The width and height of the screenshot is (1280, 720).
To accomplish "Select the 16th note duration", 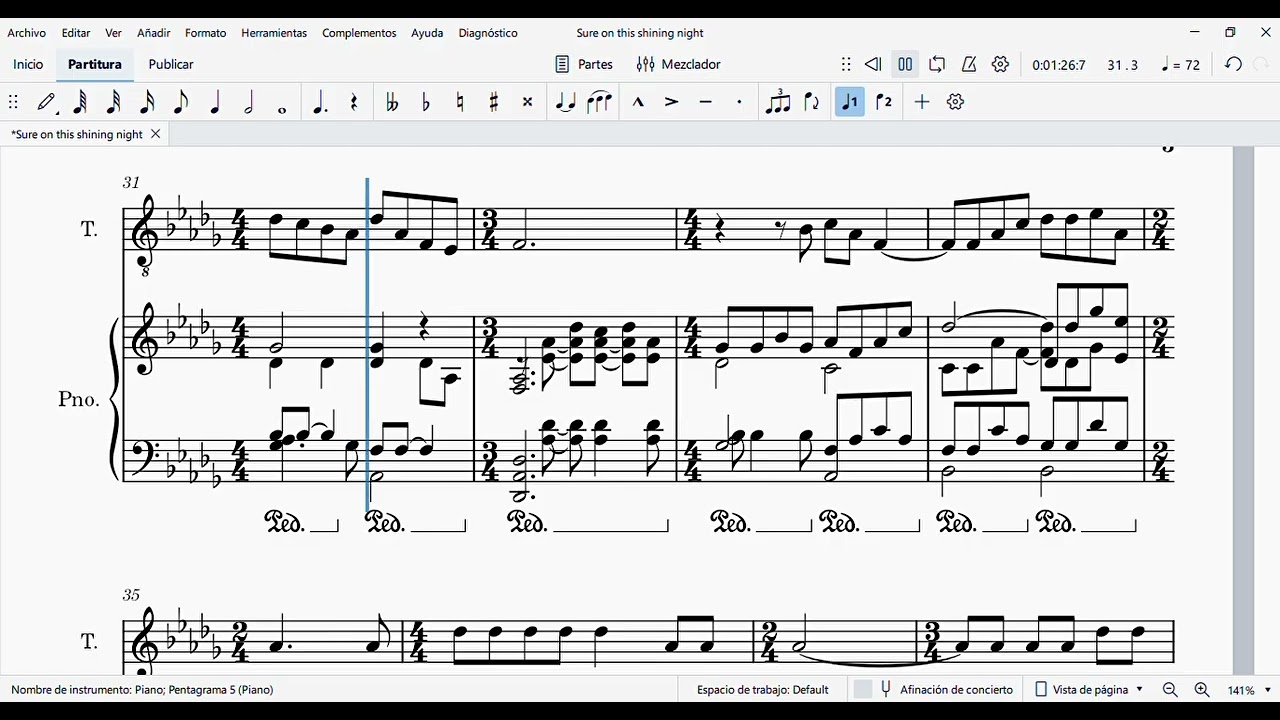I will [147, 102].
